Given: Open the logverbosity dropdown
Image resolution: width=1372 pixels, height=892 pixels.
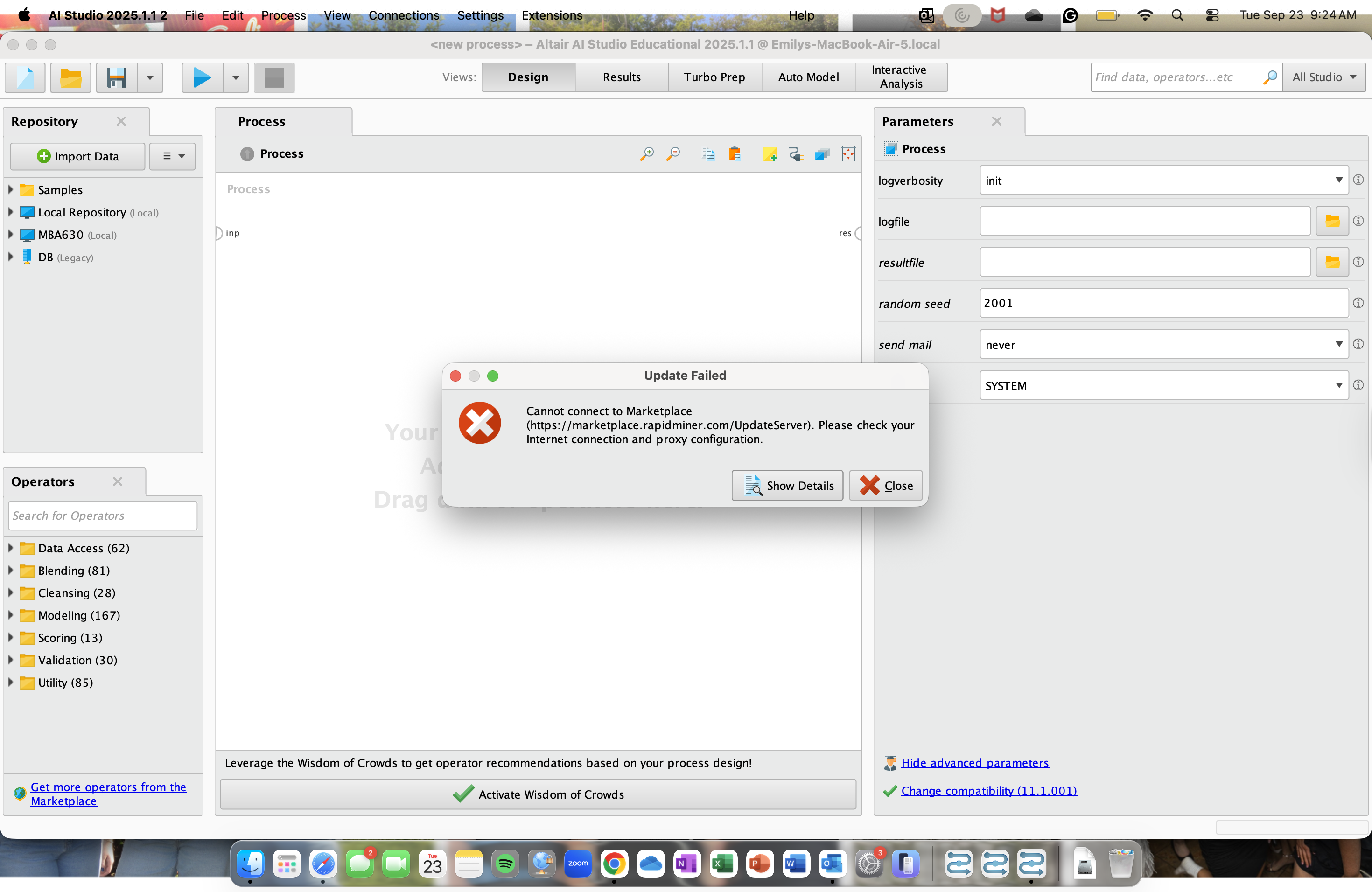Looking at the screenshot, I should pyautogui.click(x=1163, y=181).
